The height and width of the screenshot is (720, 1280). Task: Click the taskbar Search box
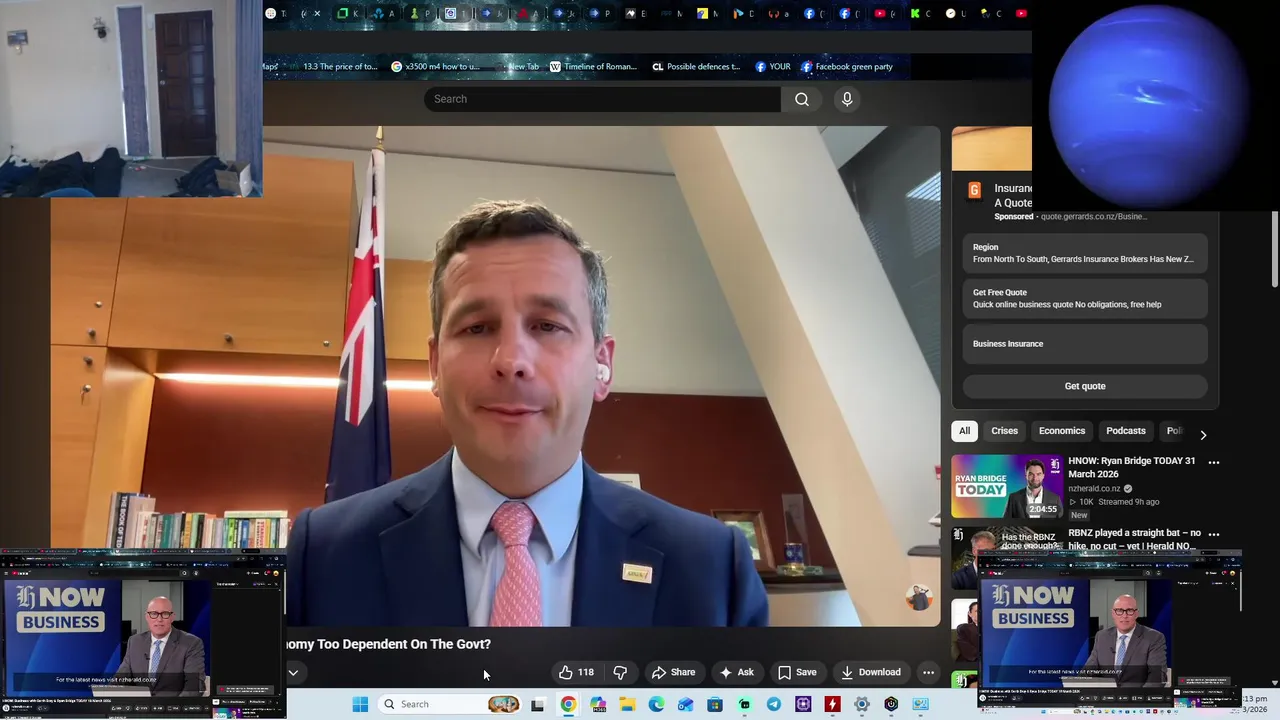coord(450,704)
